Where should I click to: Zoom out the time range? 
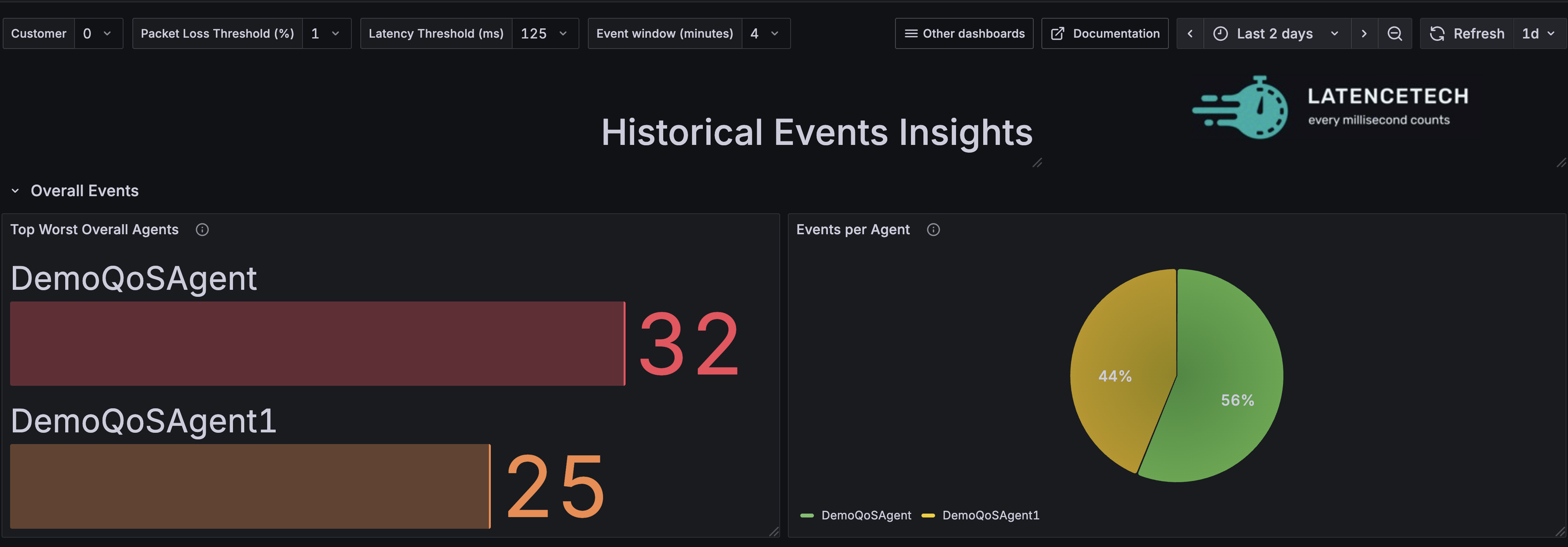click(x=1394, y=33)
